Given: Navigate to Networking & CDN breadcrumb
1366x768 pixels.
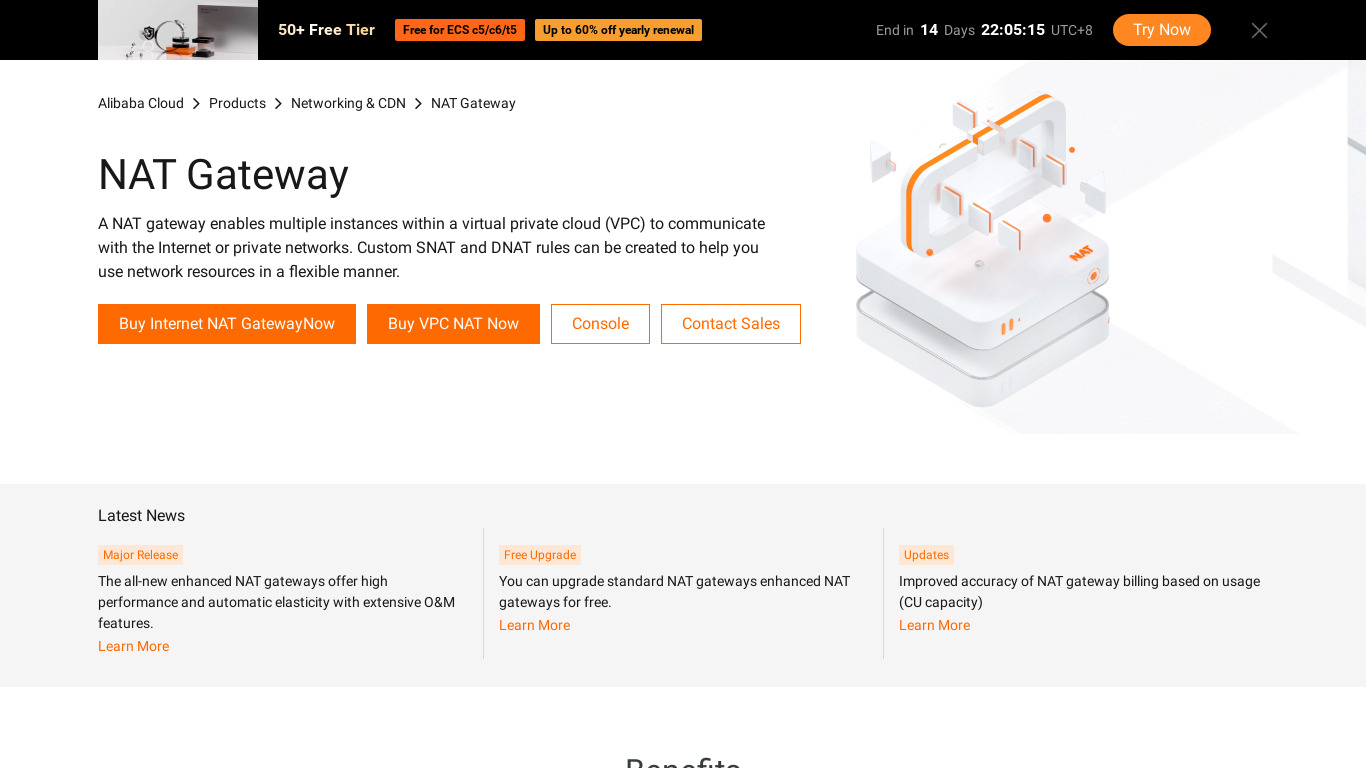Looking at the screenshot, I should pos(348,103).
